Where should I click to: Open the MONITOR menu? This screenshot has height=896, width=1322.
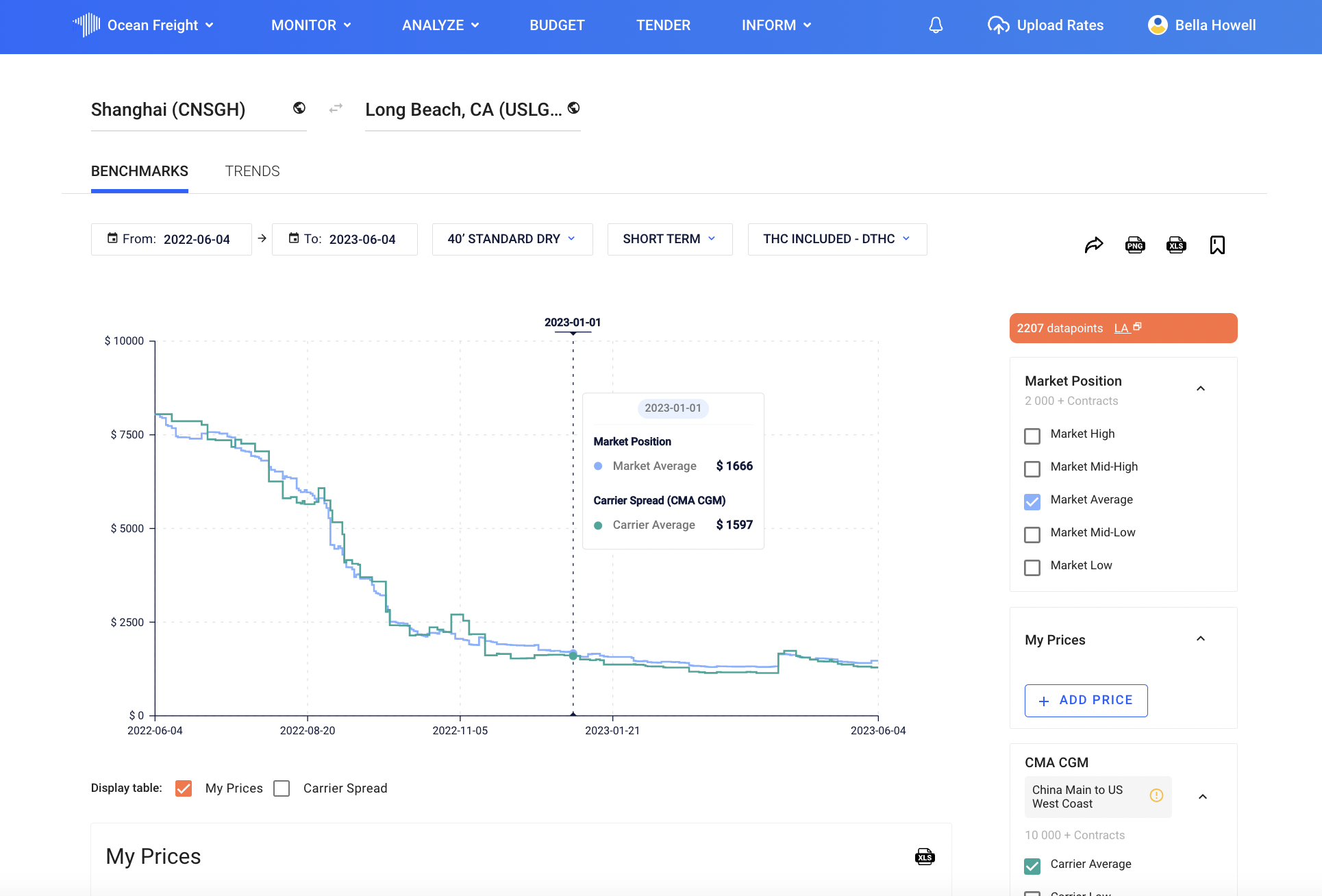pos(311,25)
